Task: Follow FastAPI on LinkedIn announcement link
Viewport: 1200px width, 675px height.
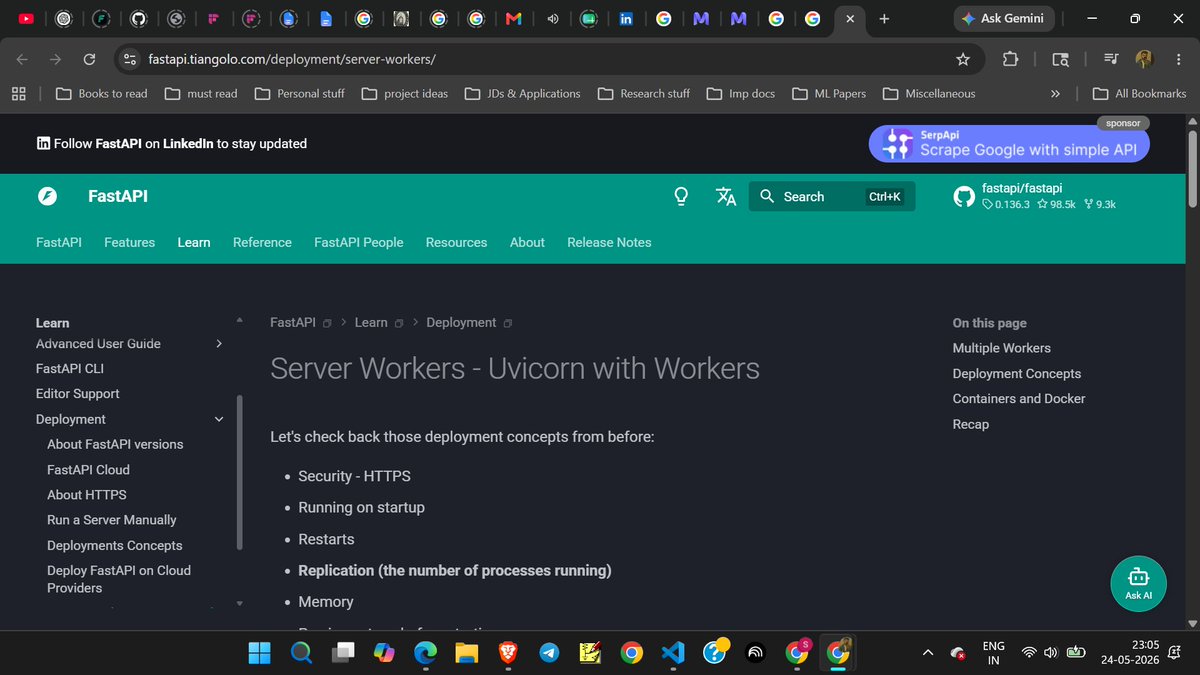Action: pyautogui.click(x=172, y=143)
